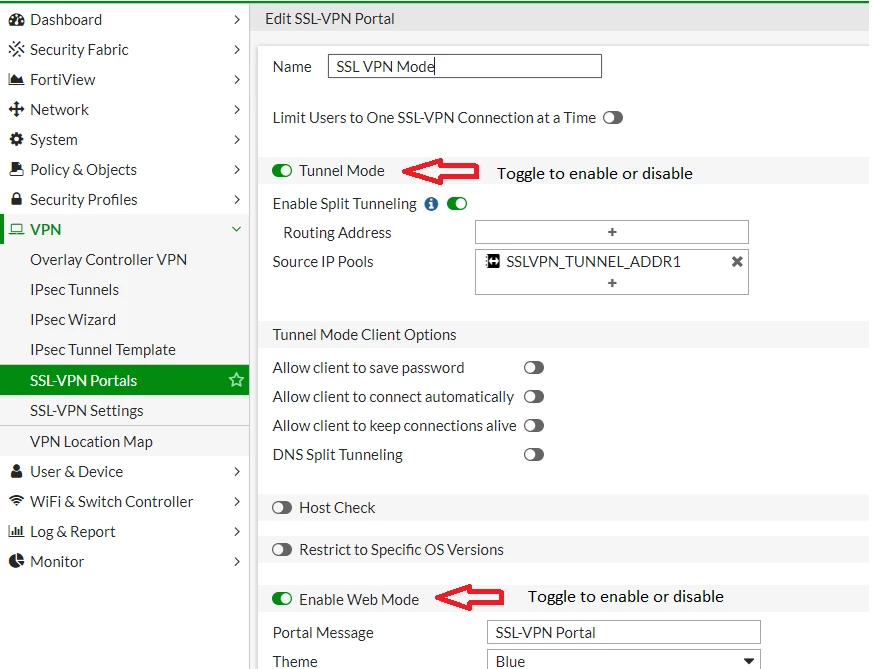Screen dimensions: 872x669
Task: Turn off Enable Split Tunneling switch
Action: pos(457,204)
